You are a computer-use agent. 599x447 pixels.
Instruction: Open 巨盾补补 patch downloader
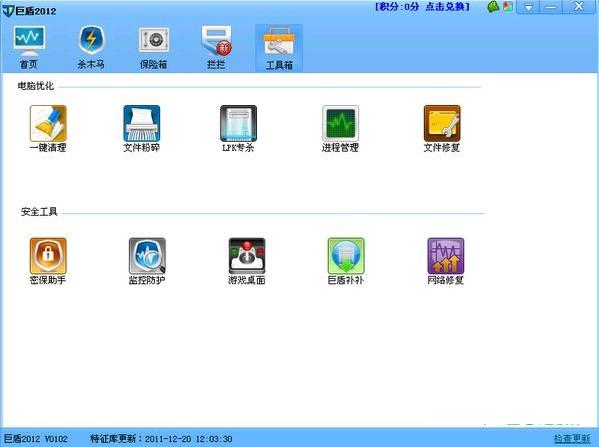(346, 262)
